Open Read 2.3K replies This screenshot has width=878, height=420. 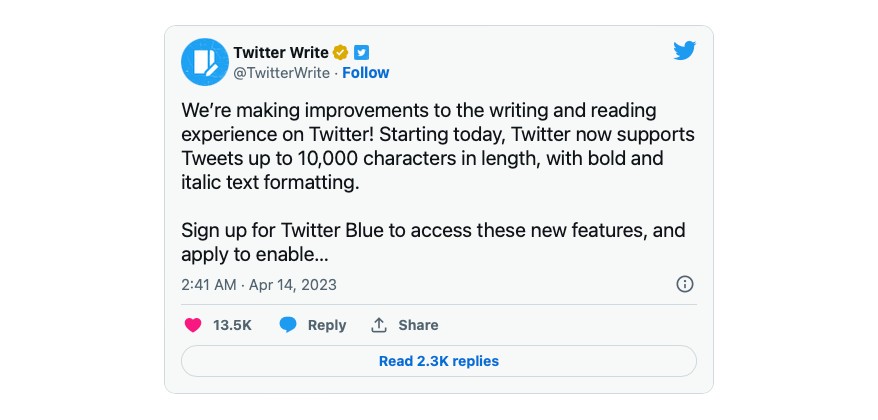[x=439, y=361]
